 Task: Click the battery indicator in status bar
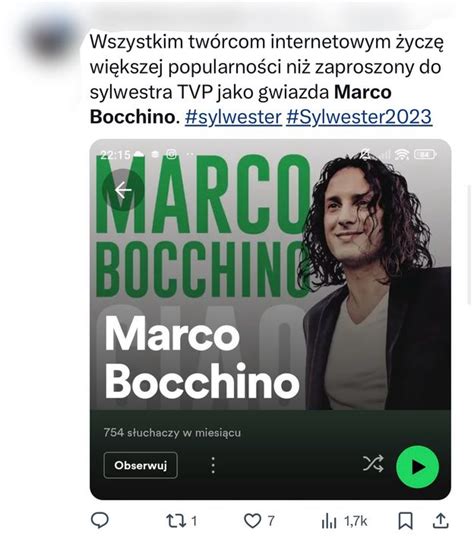(425, 155)
